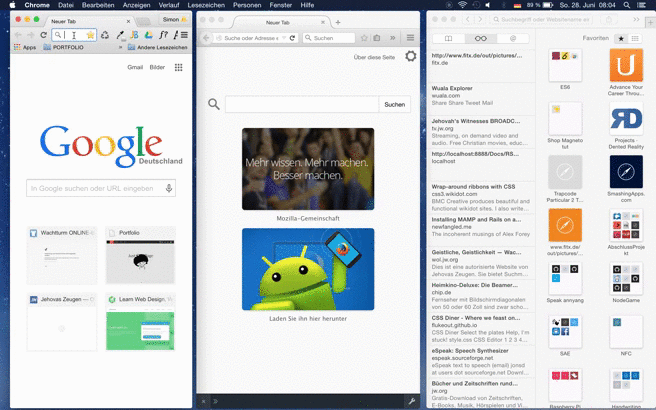
Task: Focus Safari's address and search field
Action: [x=542, y=19]
